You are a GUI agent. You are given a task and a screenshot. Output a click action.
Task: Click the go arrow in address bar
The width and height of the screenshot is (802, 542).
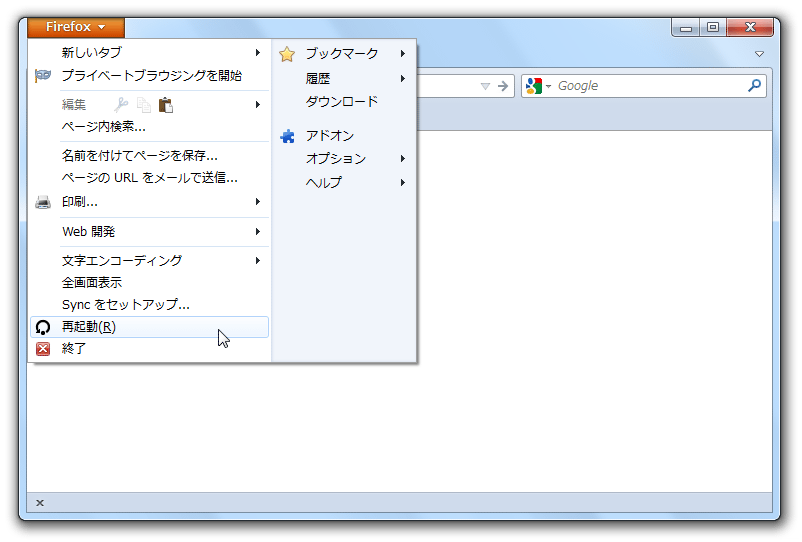503,86
